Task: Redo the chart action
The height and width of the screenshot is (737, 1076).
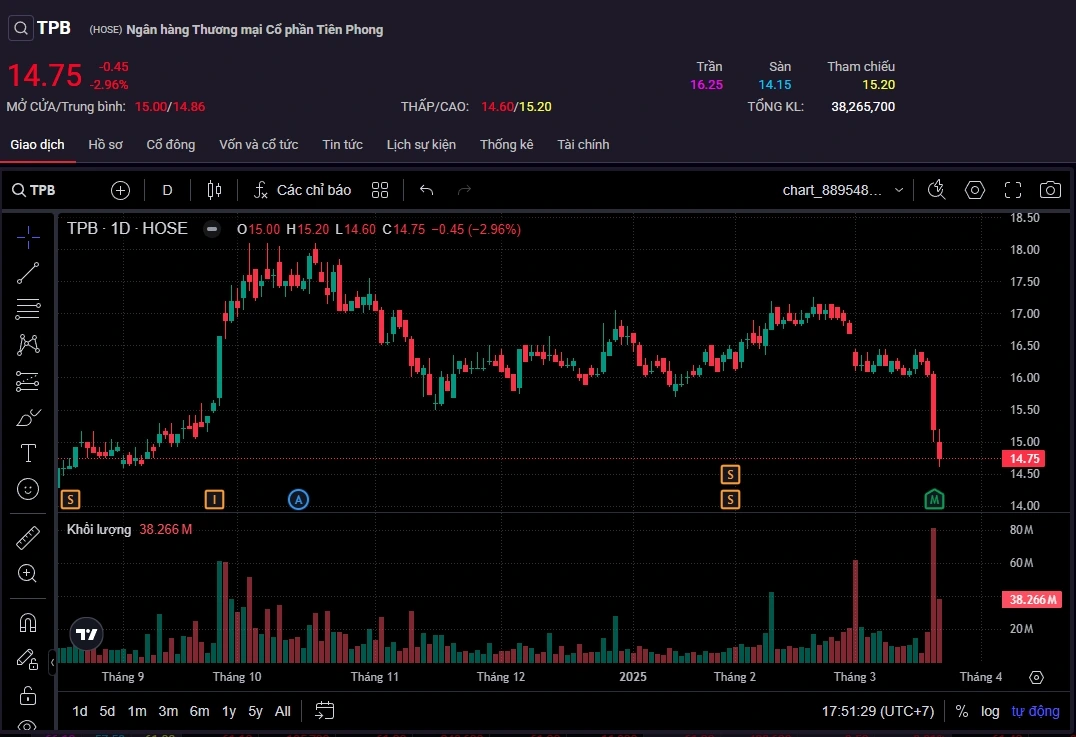Action: point(465,190)
